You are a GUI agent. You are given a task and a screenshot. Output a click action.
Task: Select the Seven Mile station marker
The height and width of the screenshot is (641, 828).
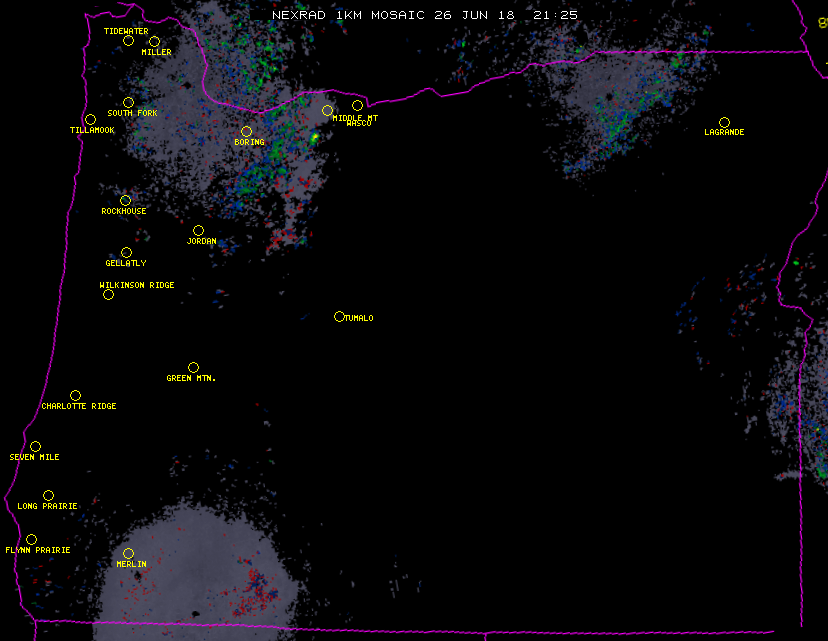(35, 447)
